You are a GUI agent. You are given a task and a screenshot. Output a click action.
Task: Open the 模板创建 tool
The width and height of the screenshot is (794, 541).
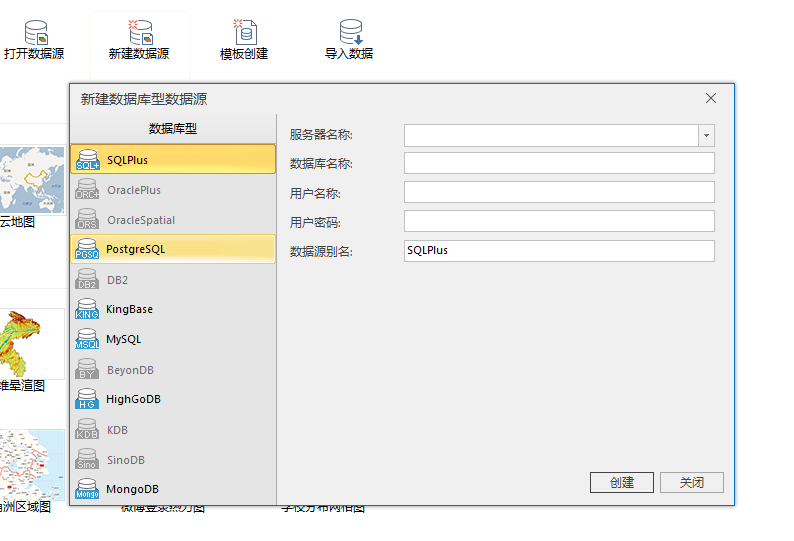pos(245,32)
